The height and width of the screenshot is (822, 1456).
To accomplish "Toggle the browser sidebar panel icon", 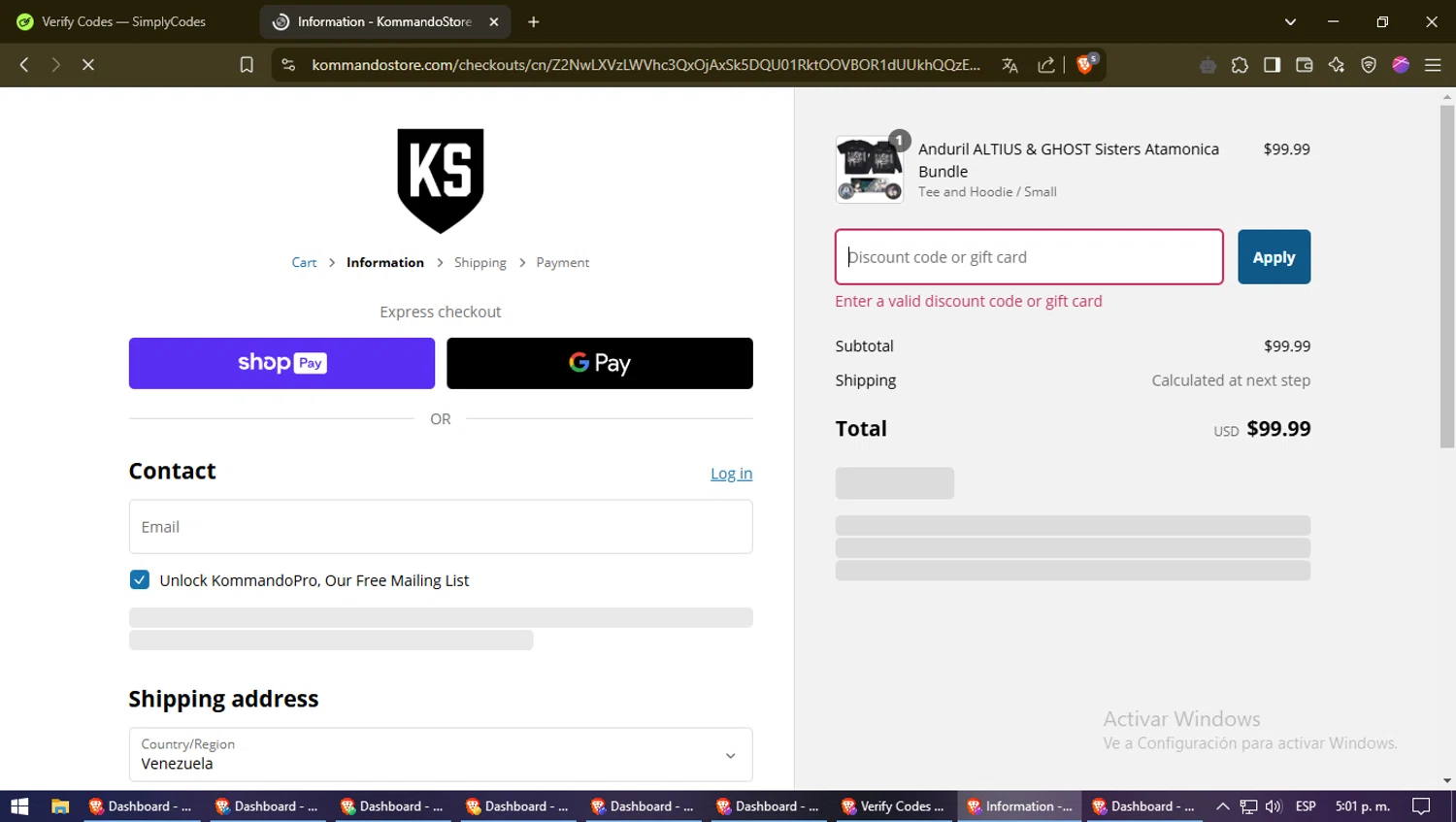I will tap(1272, 65).
